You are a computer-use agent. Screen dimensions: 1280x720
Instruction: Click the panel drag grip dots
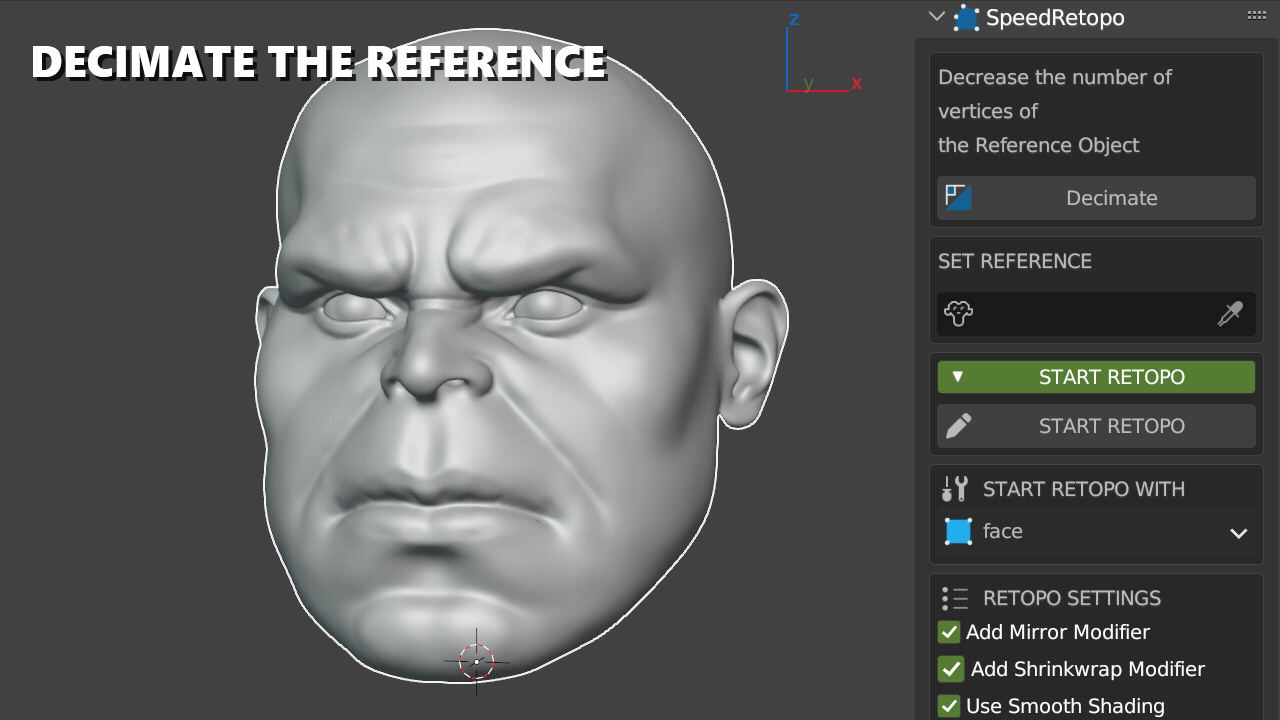pyautogui.click(x=1257, y=15)
